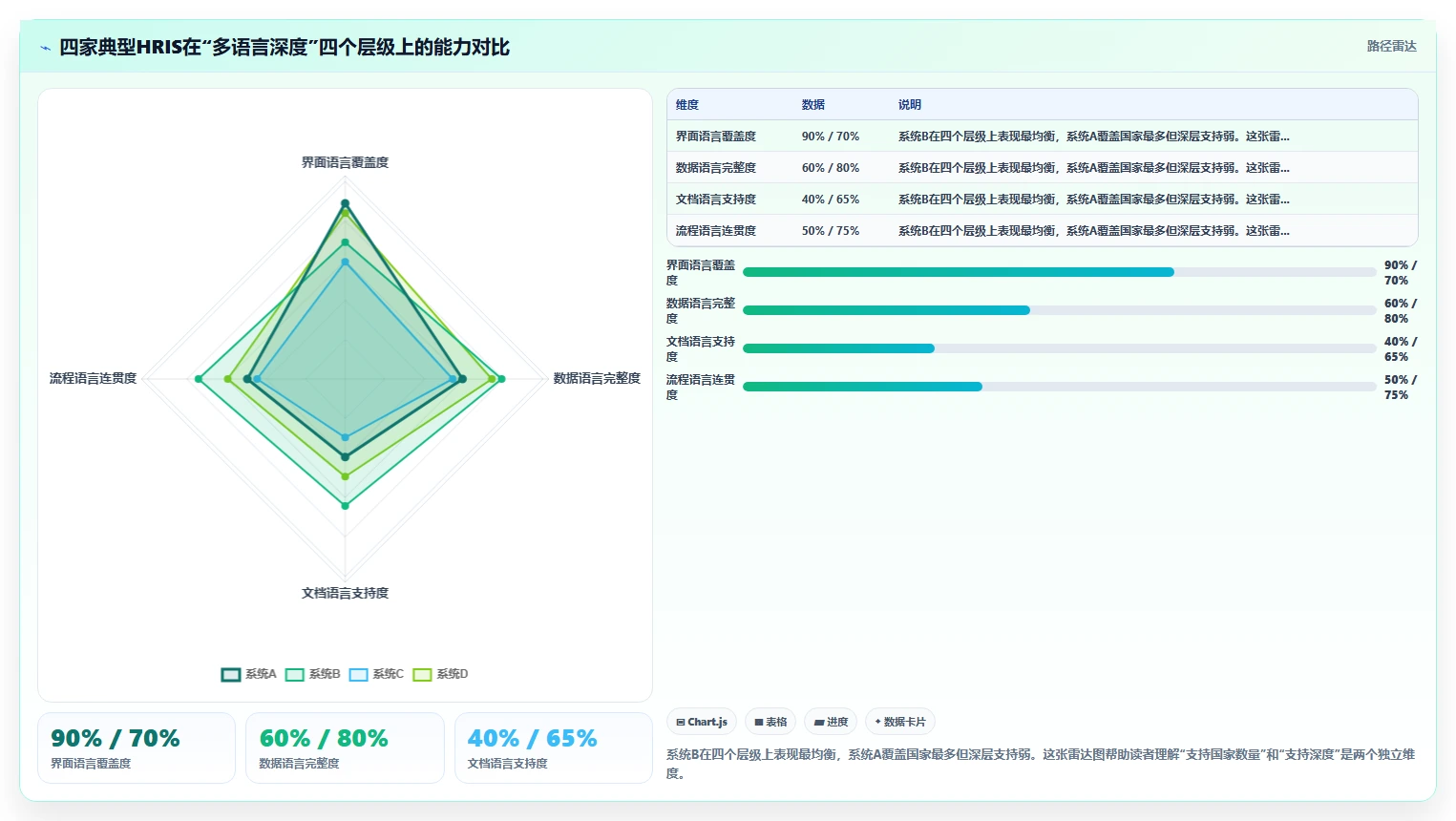Select the Chart.js tag

pos(702,722)
